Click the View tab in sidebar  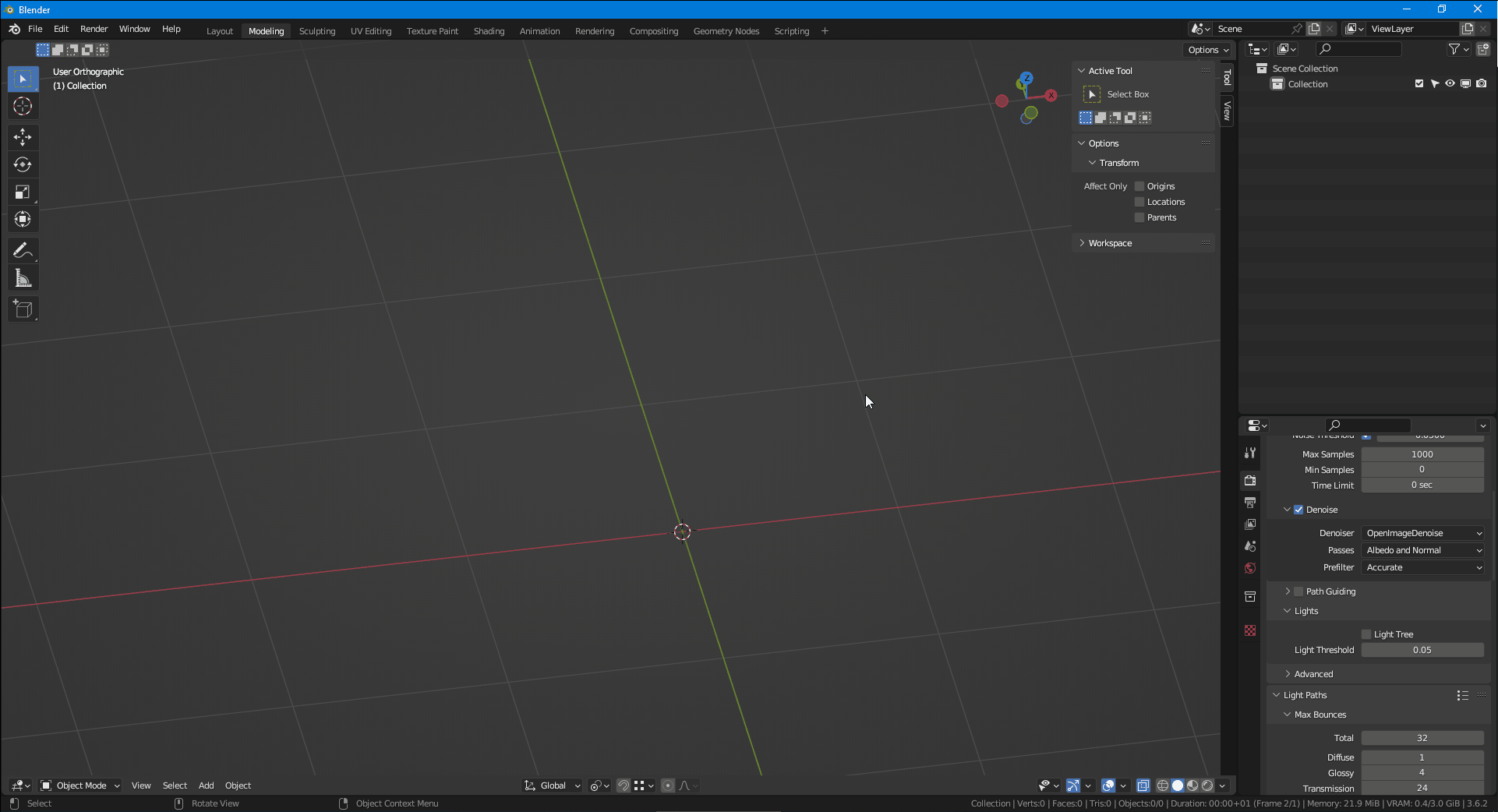1228,111
